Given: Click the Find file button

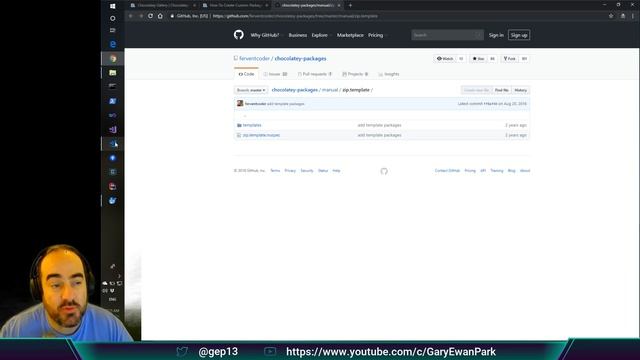Looking at the screenshot, I should 502,90.
